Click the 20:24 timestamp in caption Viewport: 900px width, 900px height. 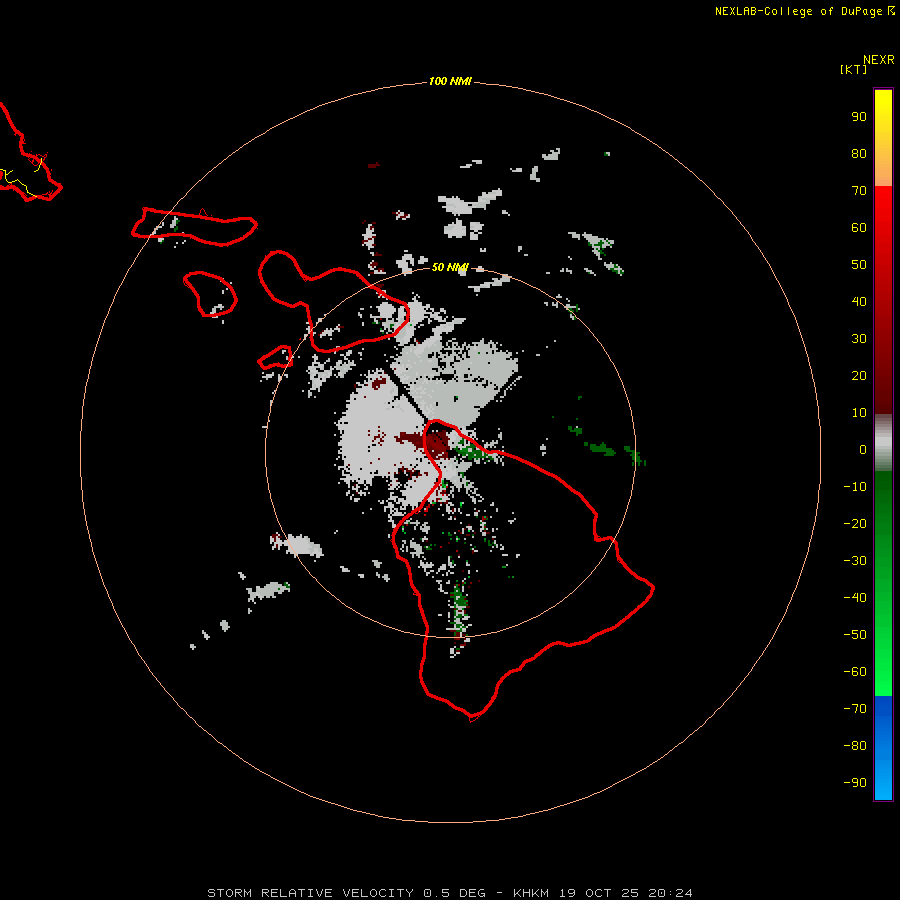670,893
